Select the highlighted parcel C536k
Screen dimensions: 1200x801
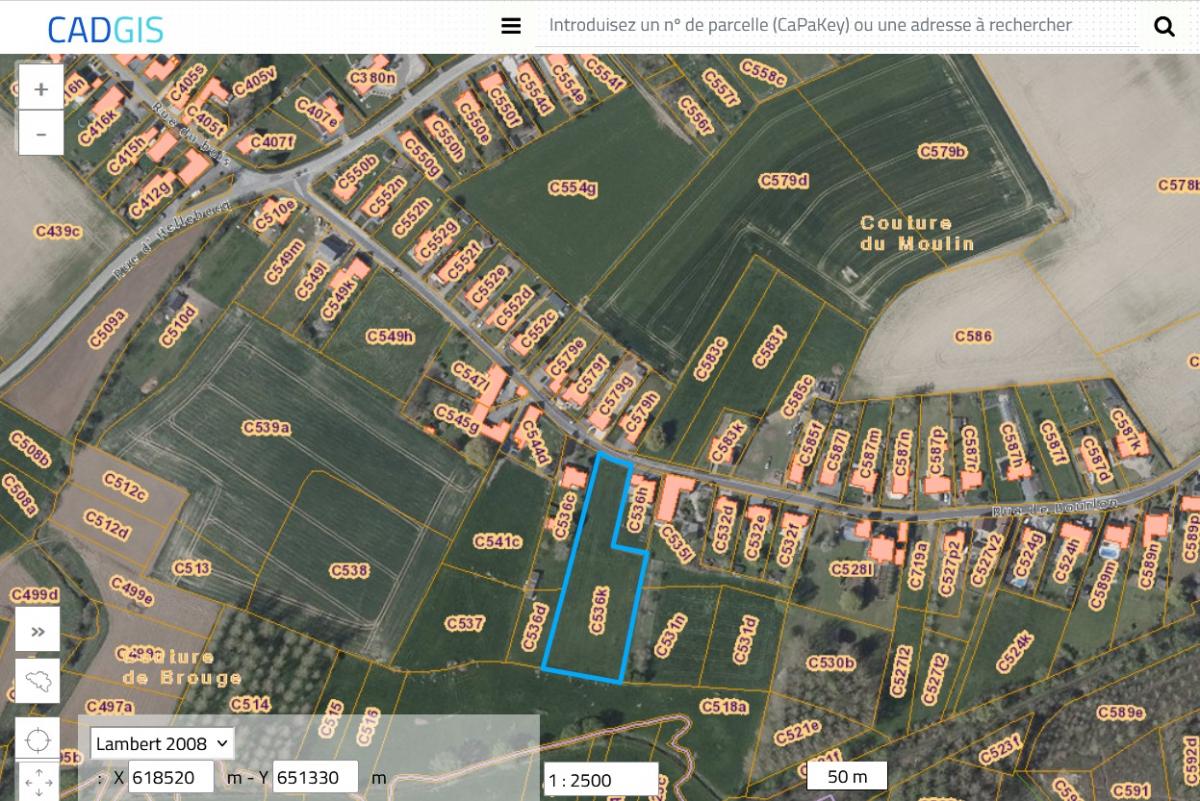(598, 610)
